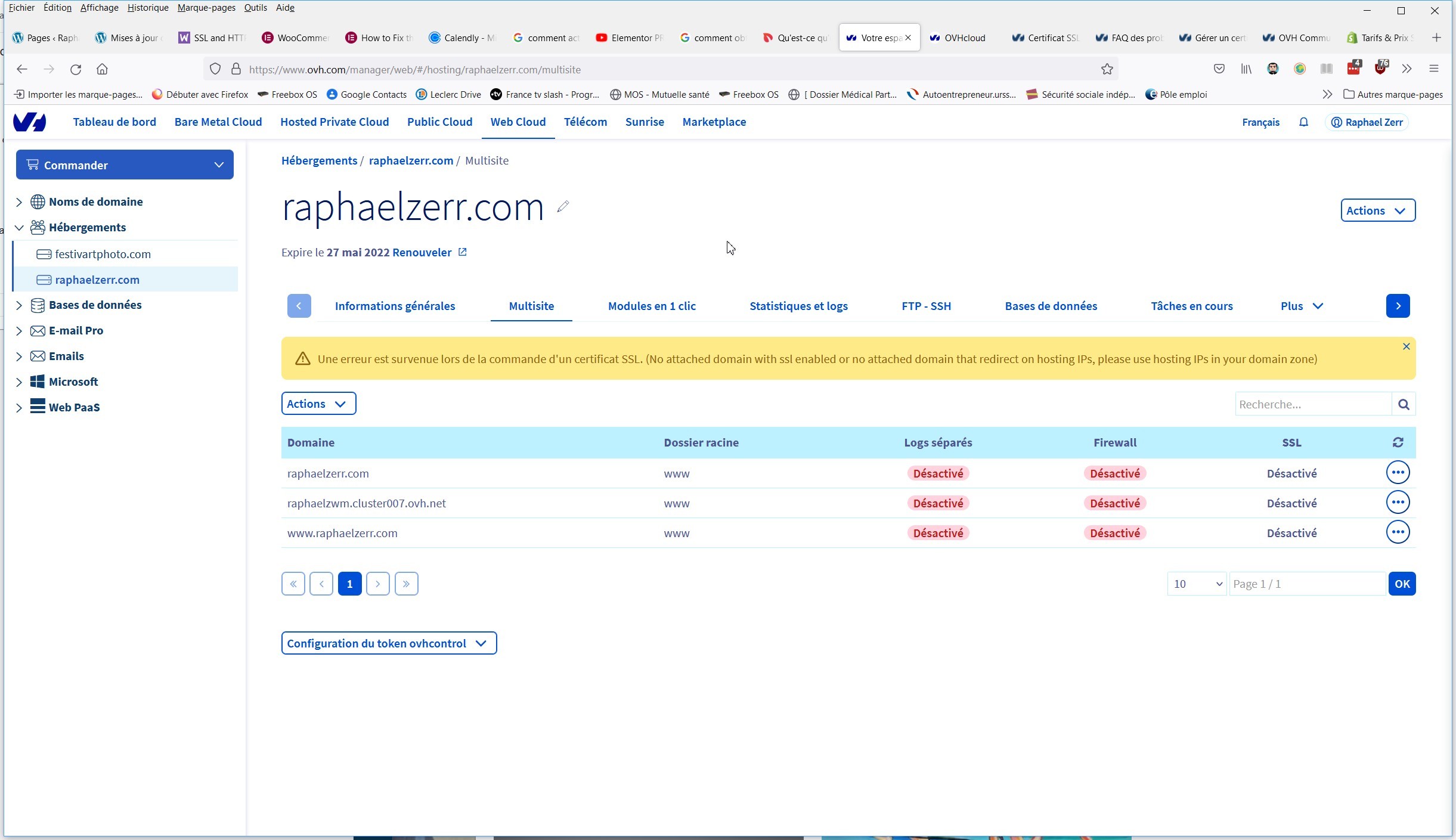
Task: Click the pencil icon to edit hosting name
Action: 563,206
